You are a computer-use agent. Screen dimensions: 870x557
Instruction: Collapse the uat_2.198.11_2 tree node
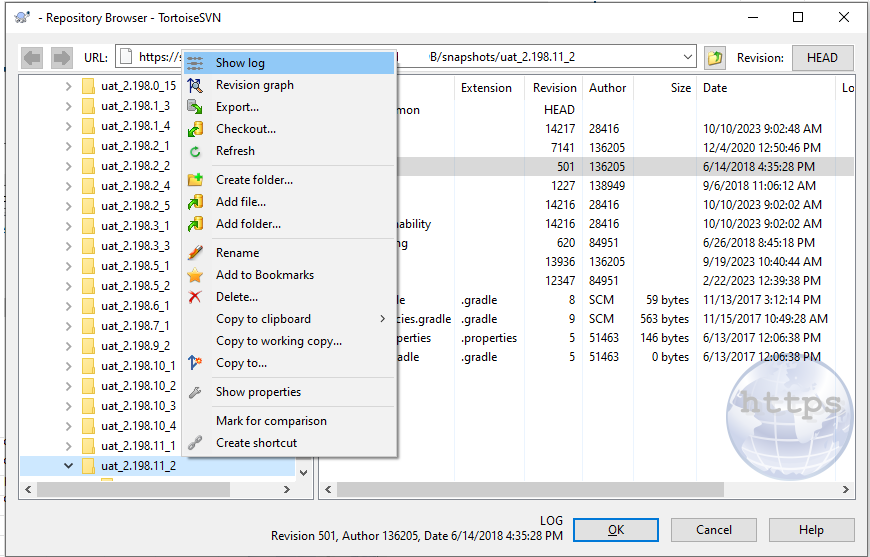point(68,466)
